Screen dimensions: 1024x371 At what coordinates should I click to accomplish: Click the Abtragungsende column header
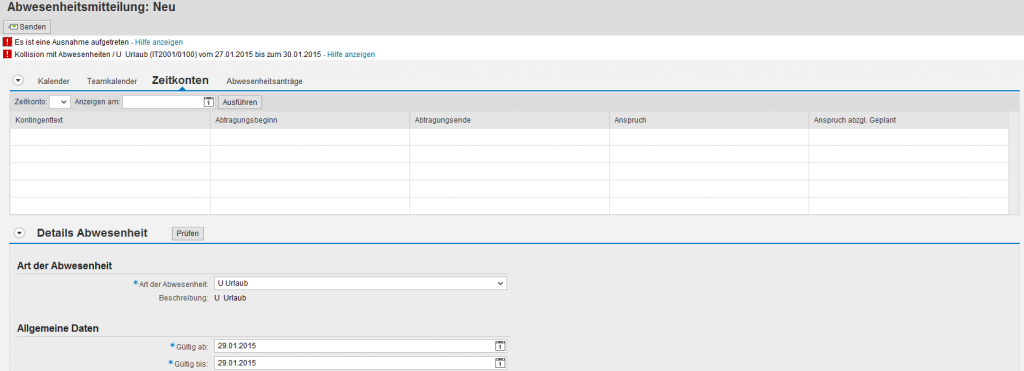(x=509, y=120)
